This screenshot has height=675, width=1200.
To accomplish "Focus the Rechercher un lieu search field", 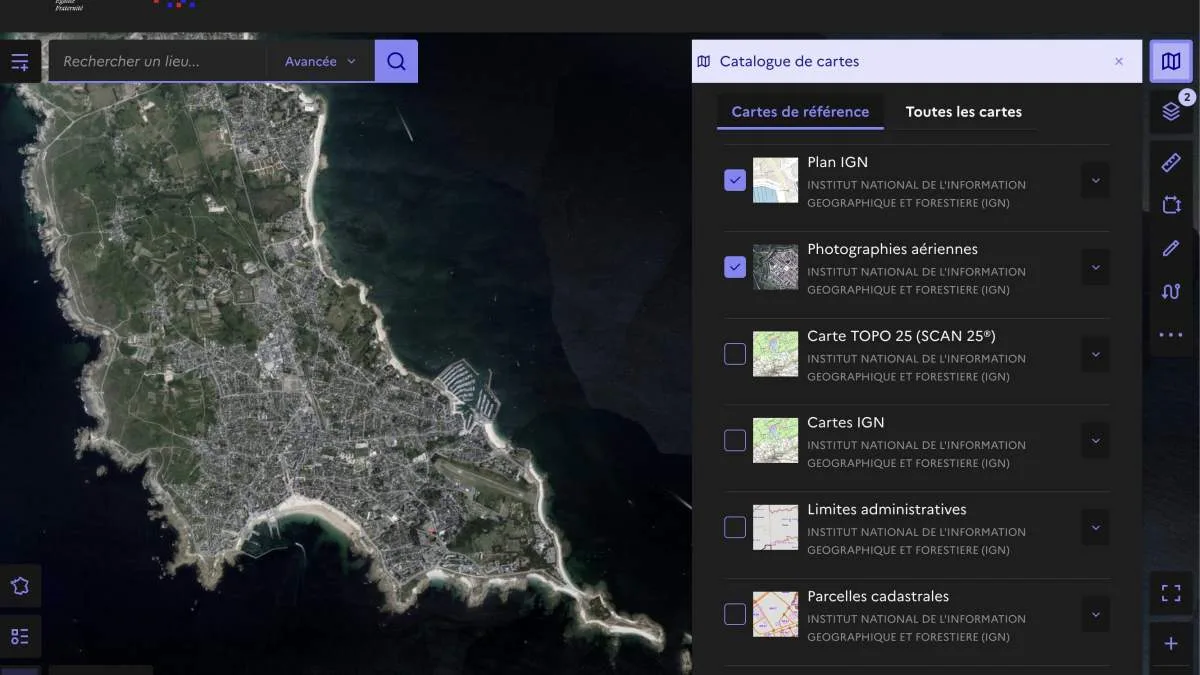I will pos(157,61).
